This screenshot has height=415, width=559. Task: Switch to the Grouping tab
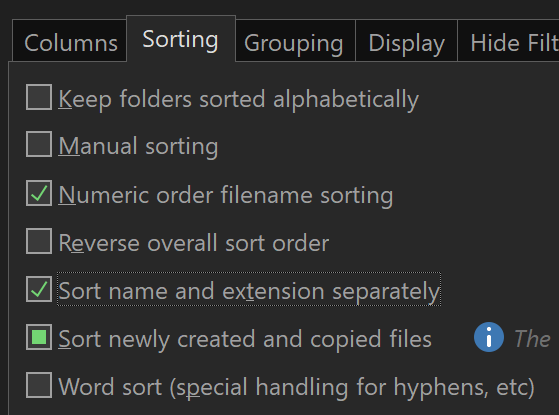pos(295,41)
